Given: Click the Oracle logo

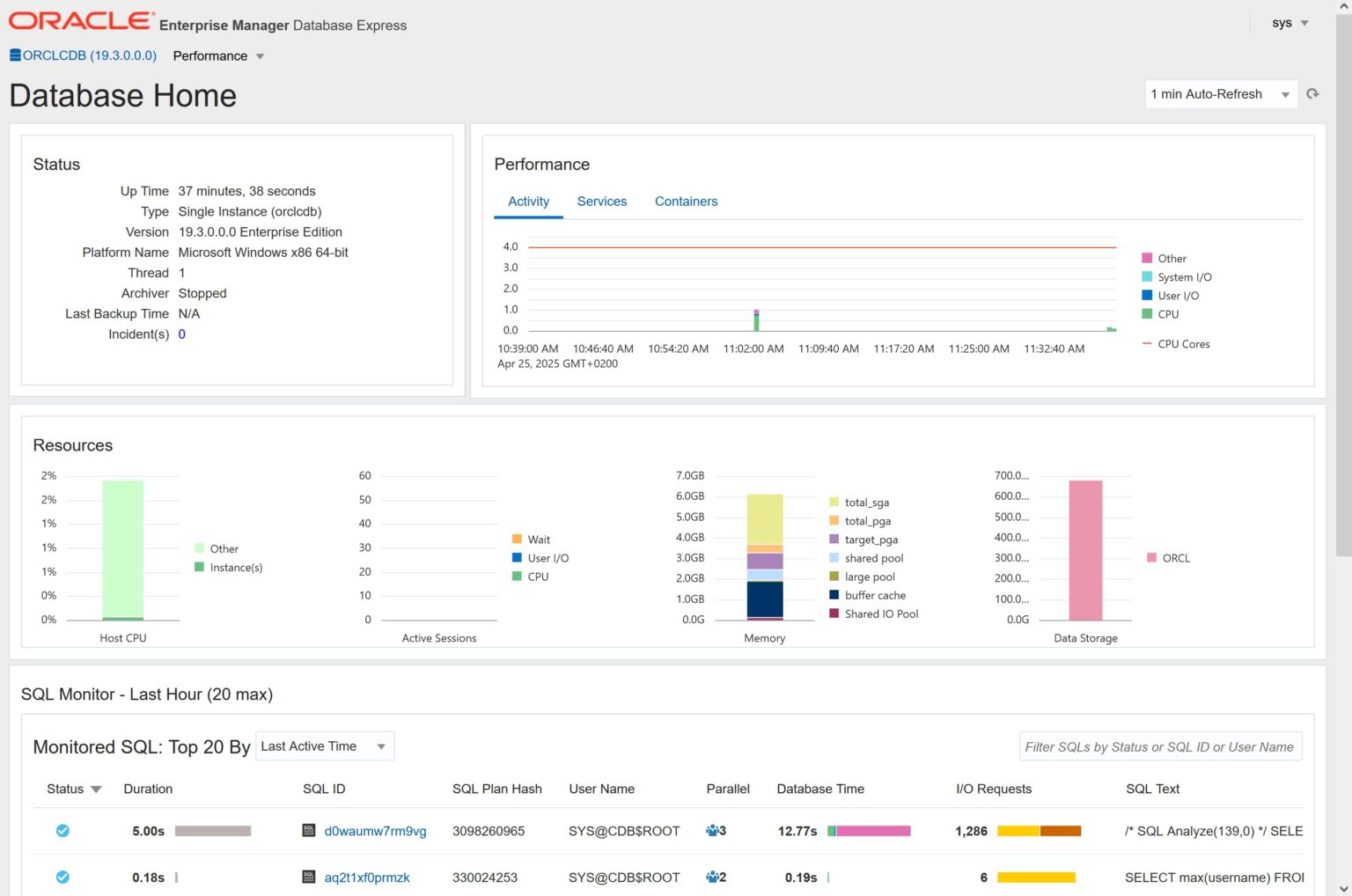Looking at the screenshot, I should 80,21.
